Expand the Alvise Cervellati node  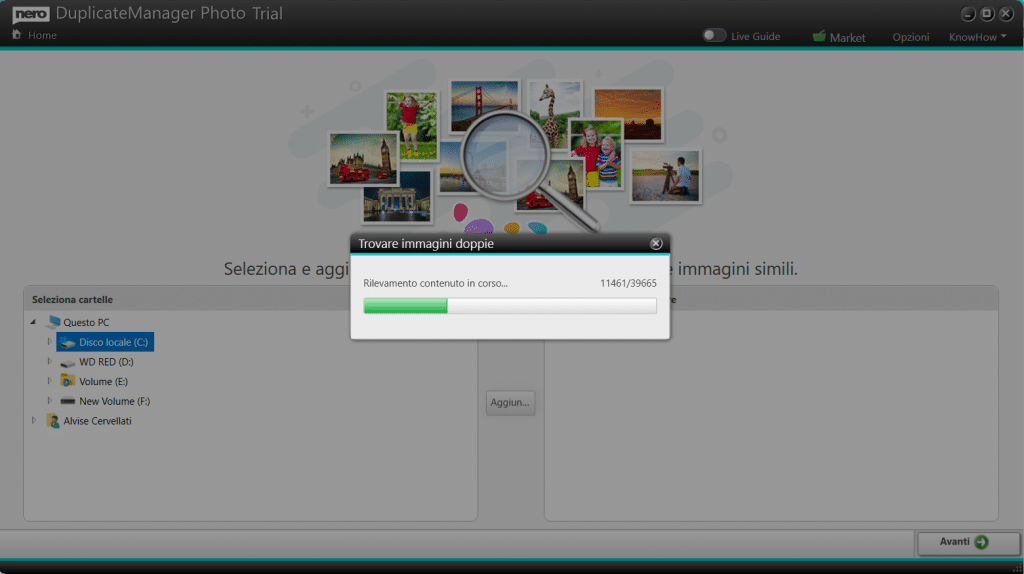33,421
